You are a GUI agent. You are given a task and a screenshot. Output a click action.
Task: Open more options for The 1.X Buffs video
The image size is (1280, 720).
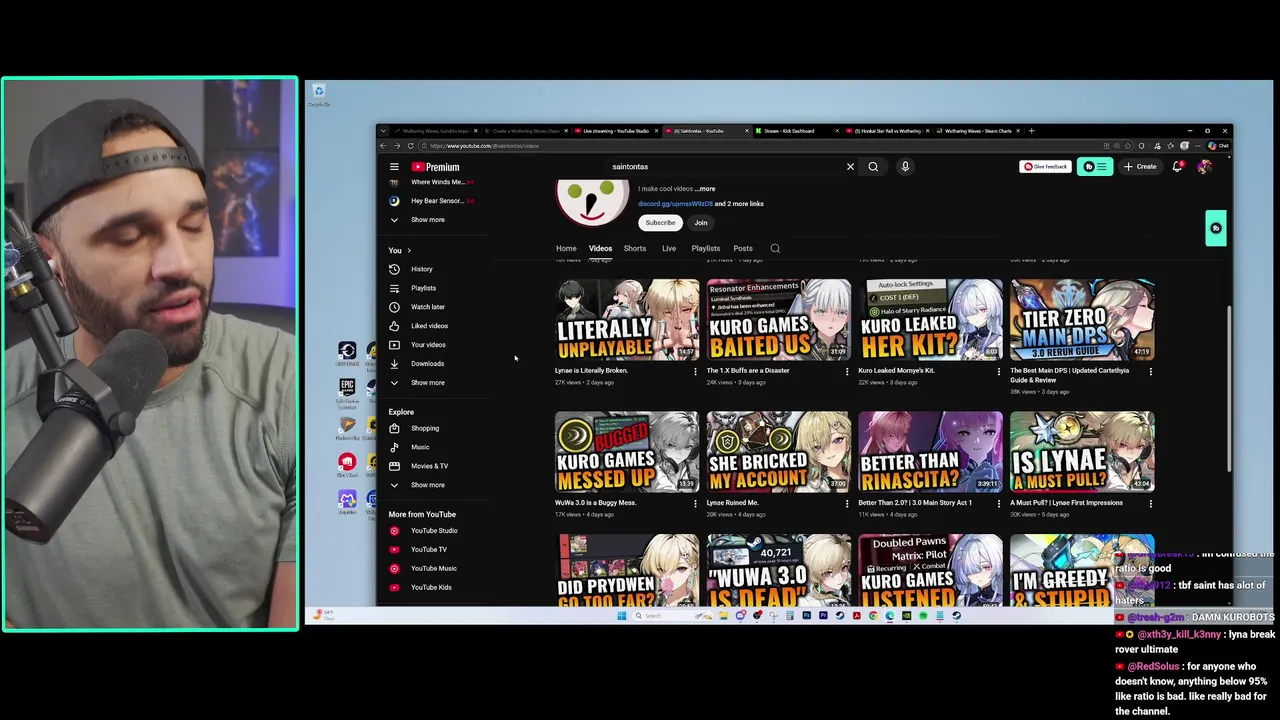(x=847, y=372)
